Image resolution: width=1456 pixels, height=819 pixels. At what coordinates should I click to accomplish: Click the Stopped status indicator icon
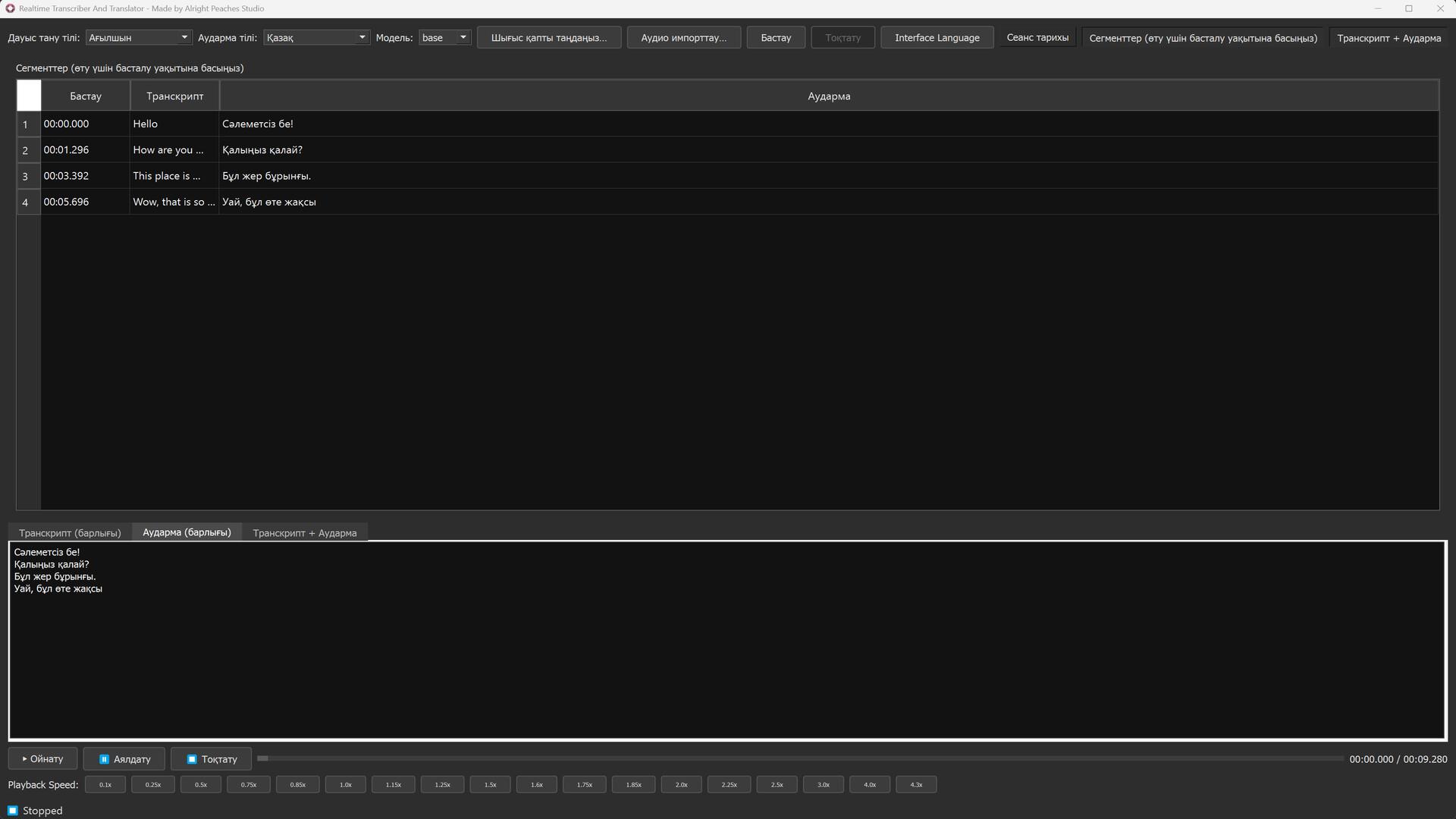tap(12, 811)
